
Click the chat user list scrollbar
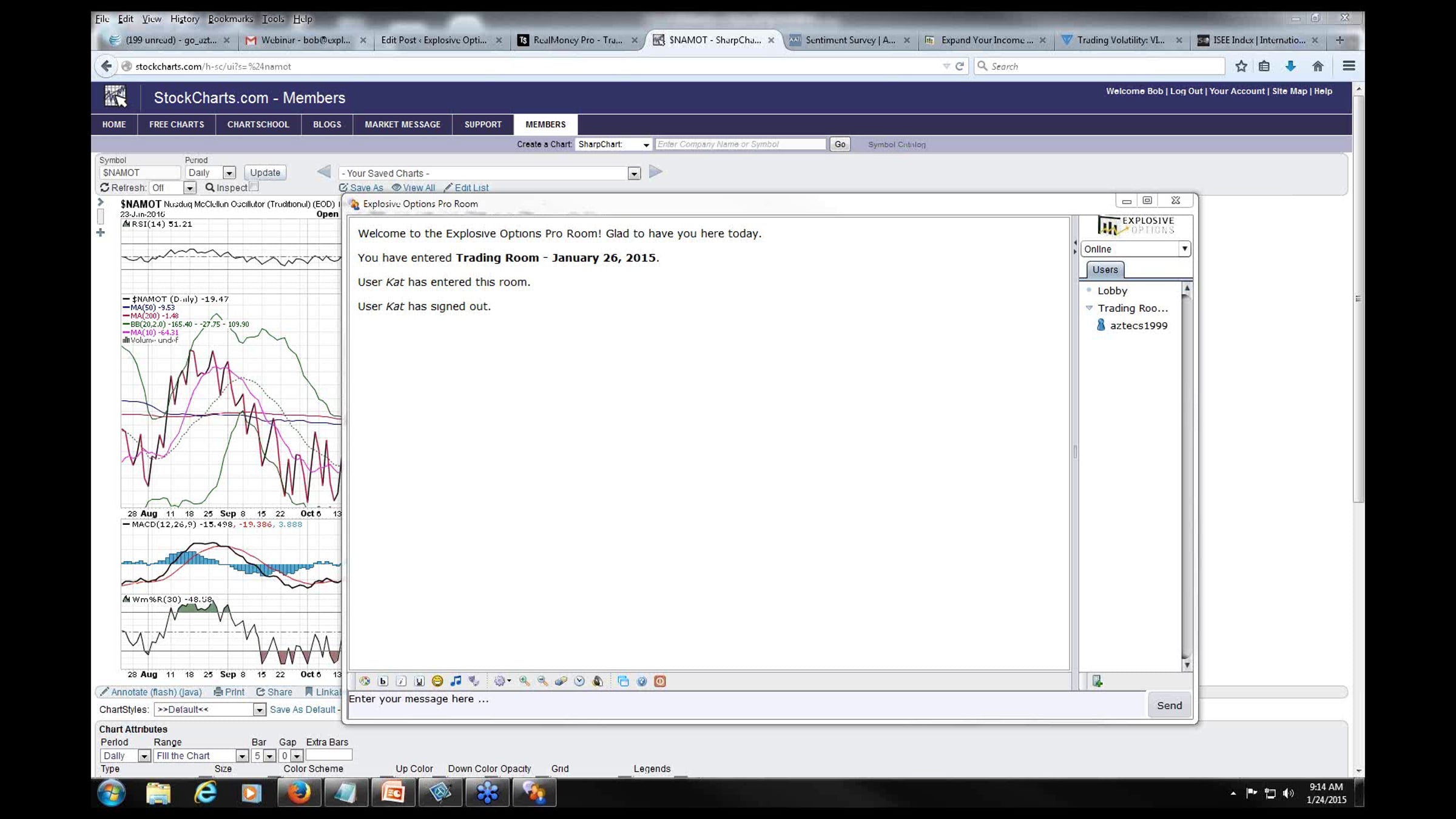point(1187,473)
